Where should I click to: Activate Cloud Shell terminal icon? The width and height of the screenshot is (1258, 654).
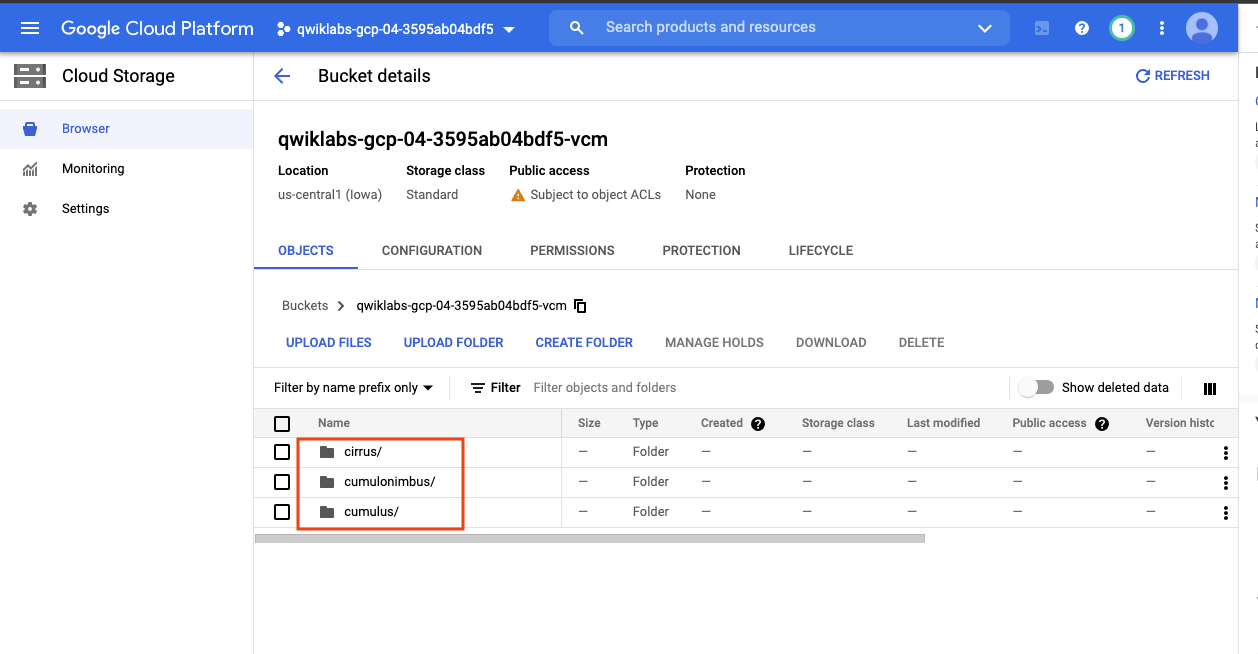coord(1042,28)
